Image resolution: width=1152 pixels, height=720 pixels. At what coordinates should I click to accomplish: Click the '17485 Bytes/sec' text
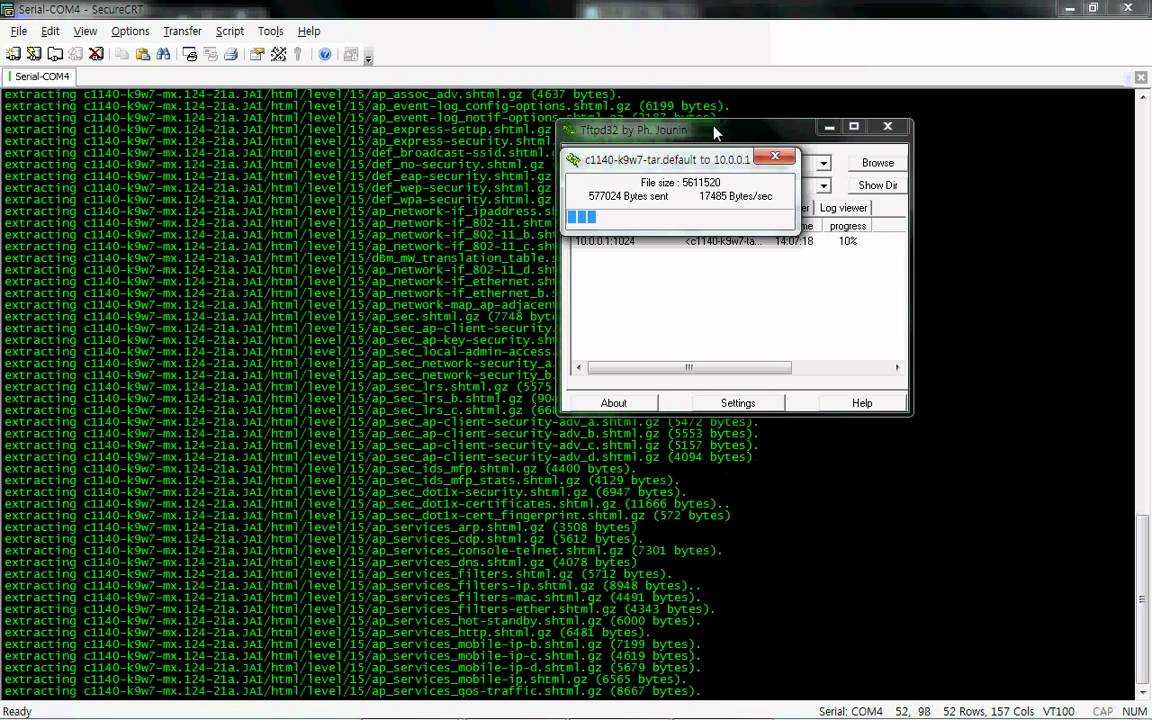[x=735, y=196]
